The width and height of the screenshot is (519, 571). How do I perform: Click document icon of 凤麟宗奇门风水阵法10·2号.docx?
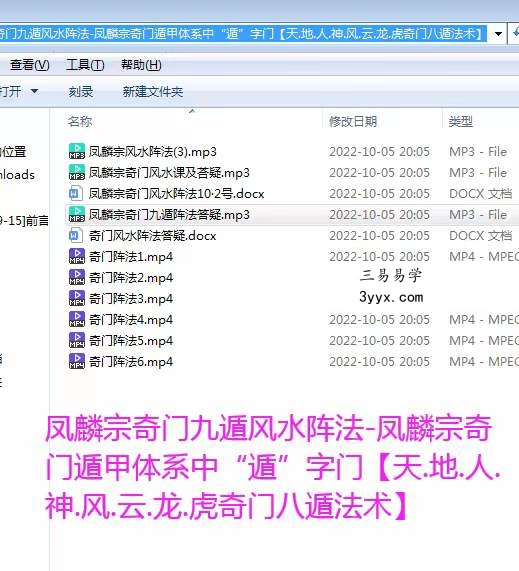pyautogui.click(x=76, y=193)
